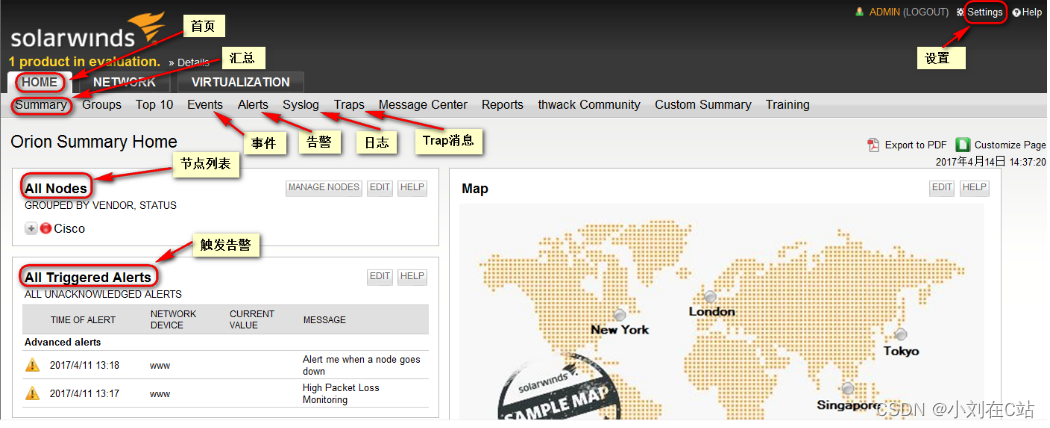Open Settings gear icon
1050x428 pixels.
(960, 12)
